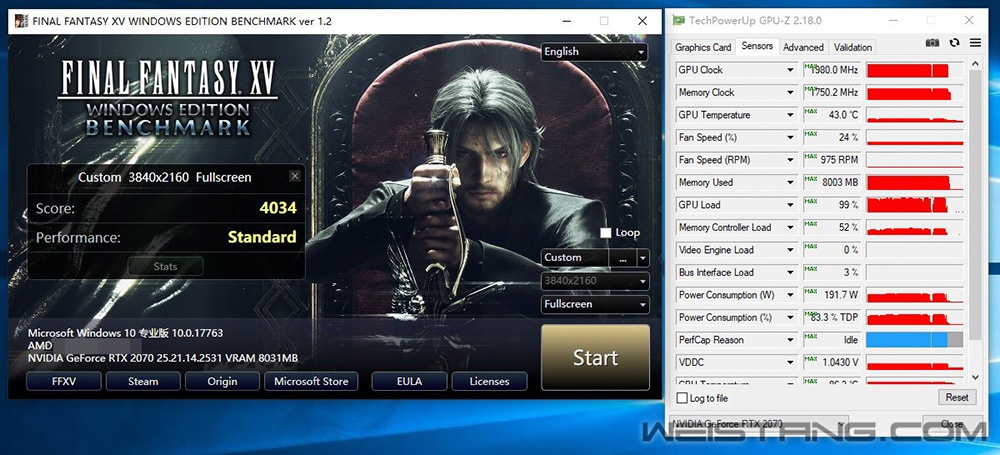
Task: Click the Start benchmark button
Action: point(595,357)
